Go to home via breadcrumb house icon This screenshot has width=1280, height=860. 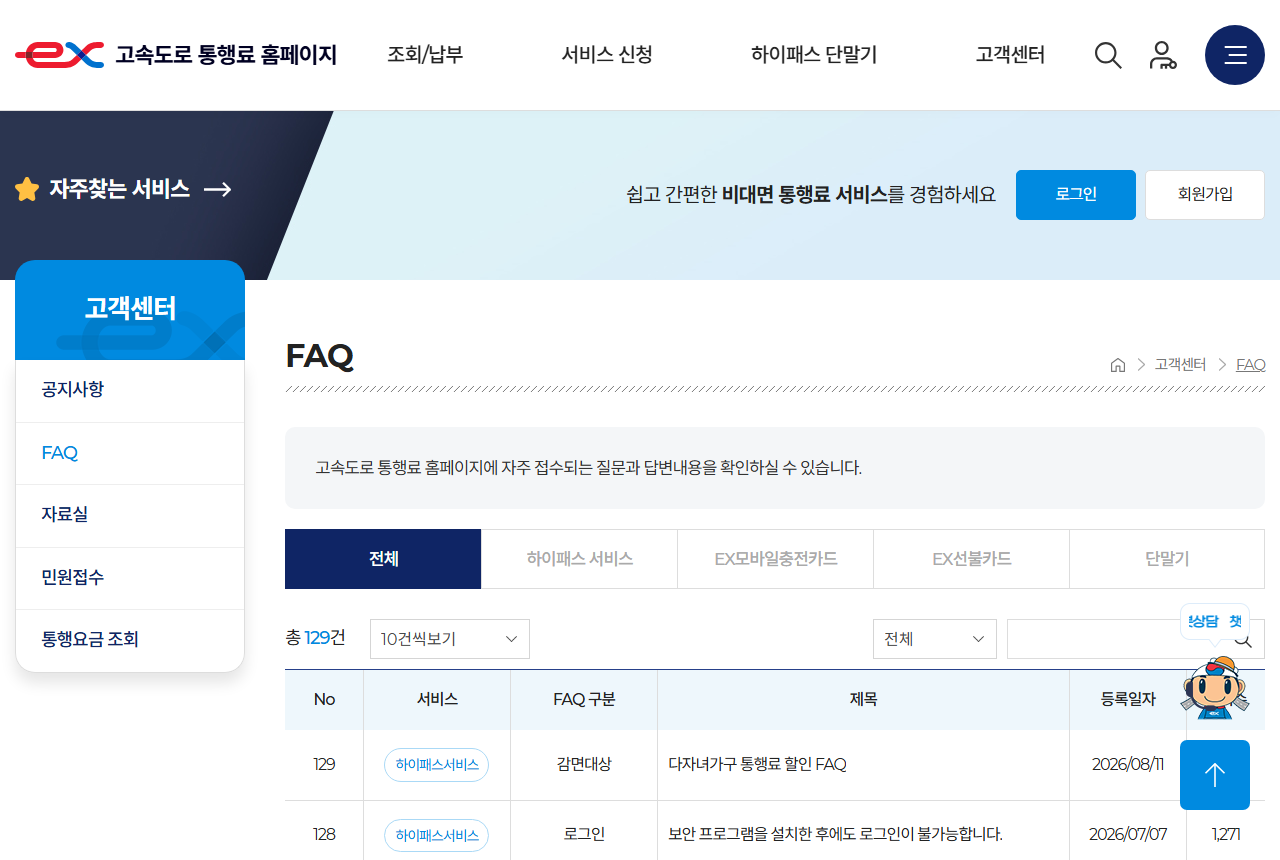tap(1118, 365)
